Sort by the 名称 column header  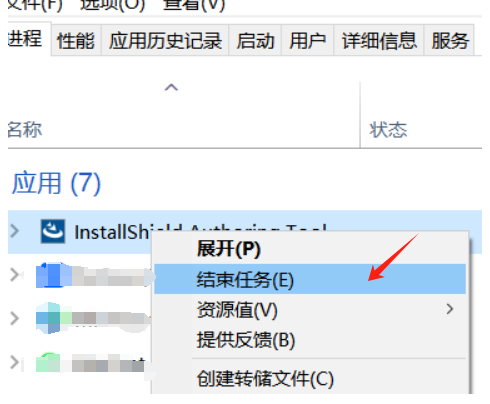coord(25,129)
